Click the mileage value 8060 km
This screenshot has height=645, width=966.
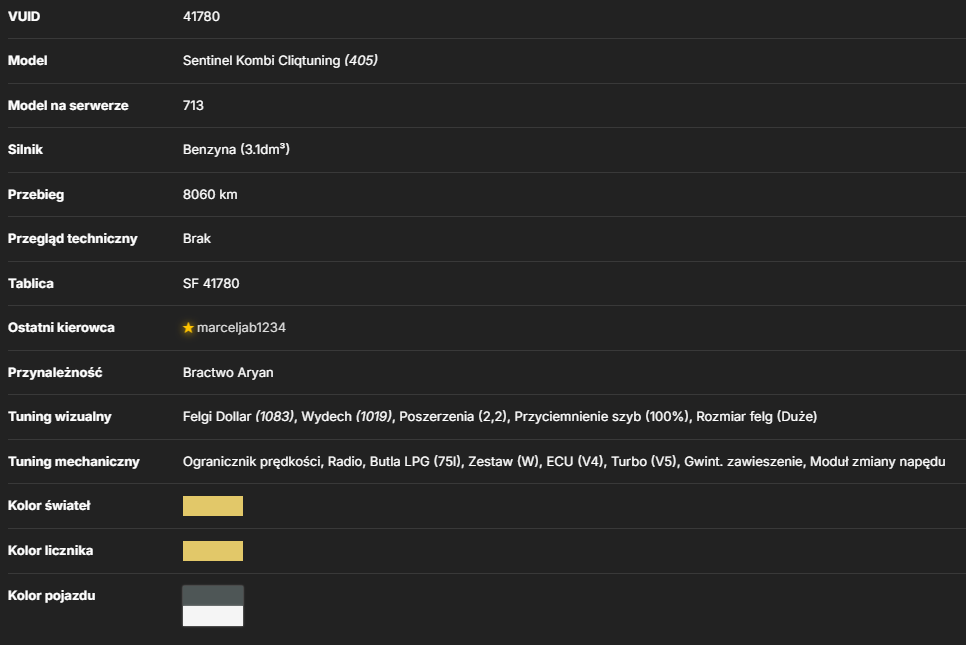coord(210,195)
